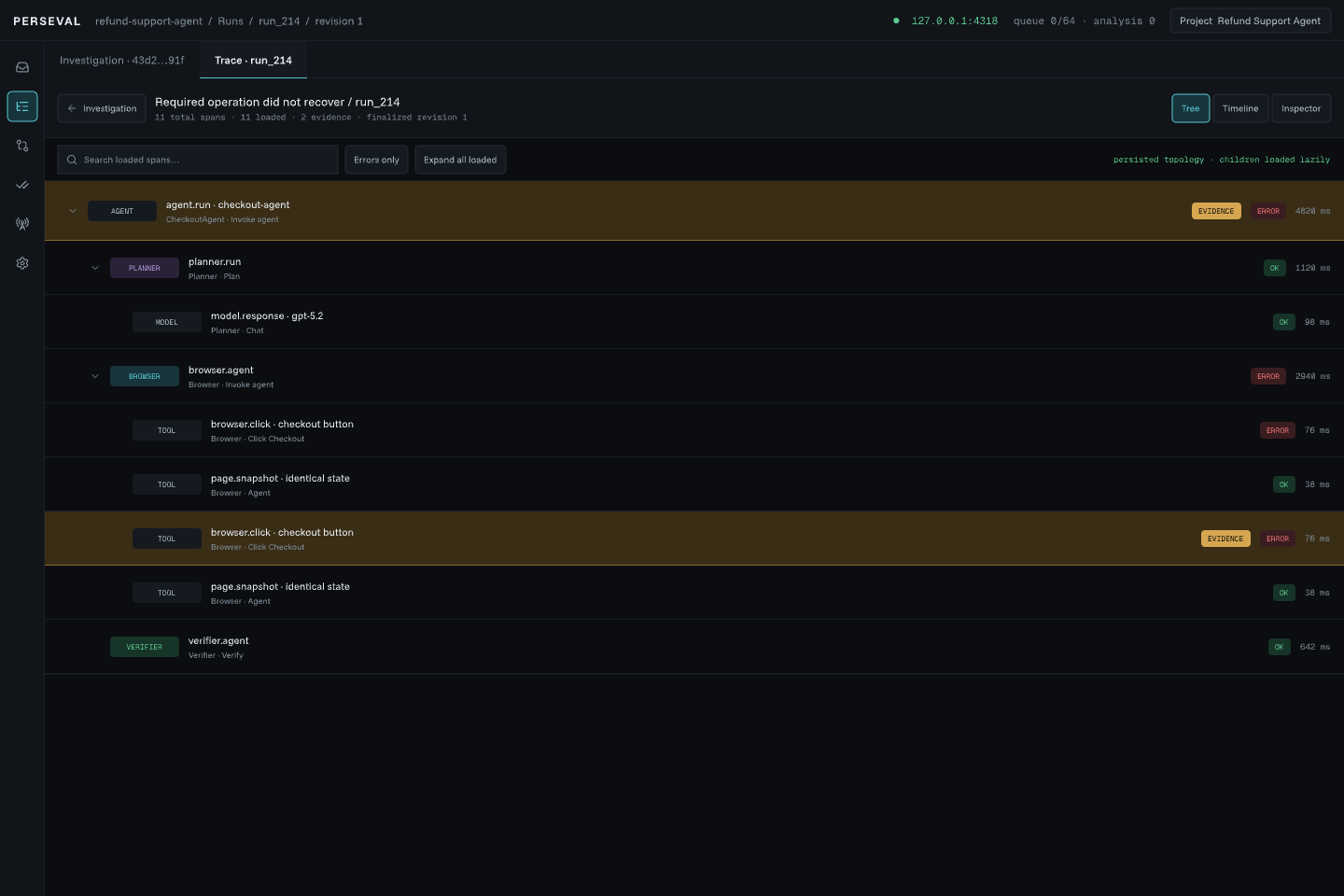Click finalized revision 1 text
This screenshot has height=896, width=1344.
(x=417, y=118)
